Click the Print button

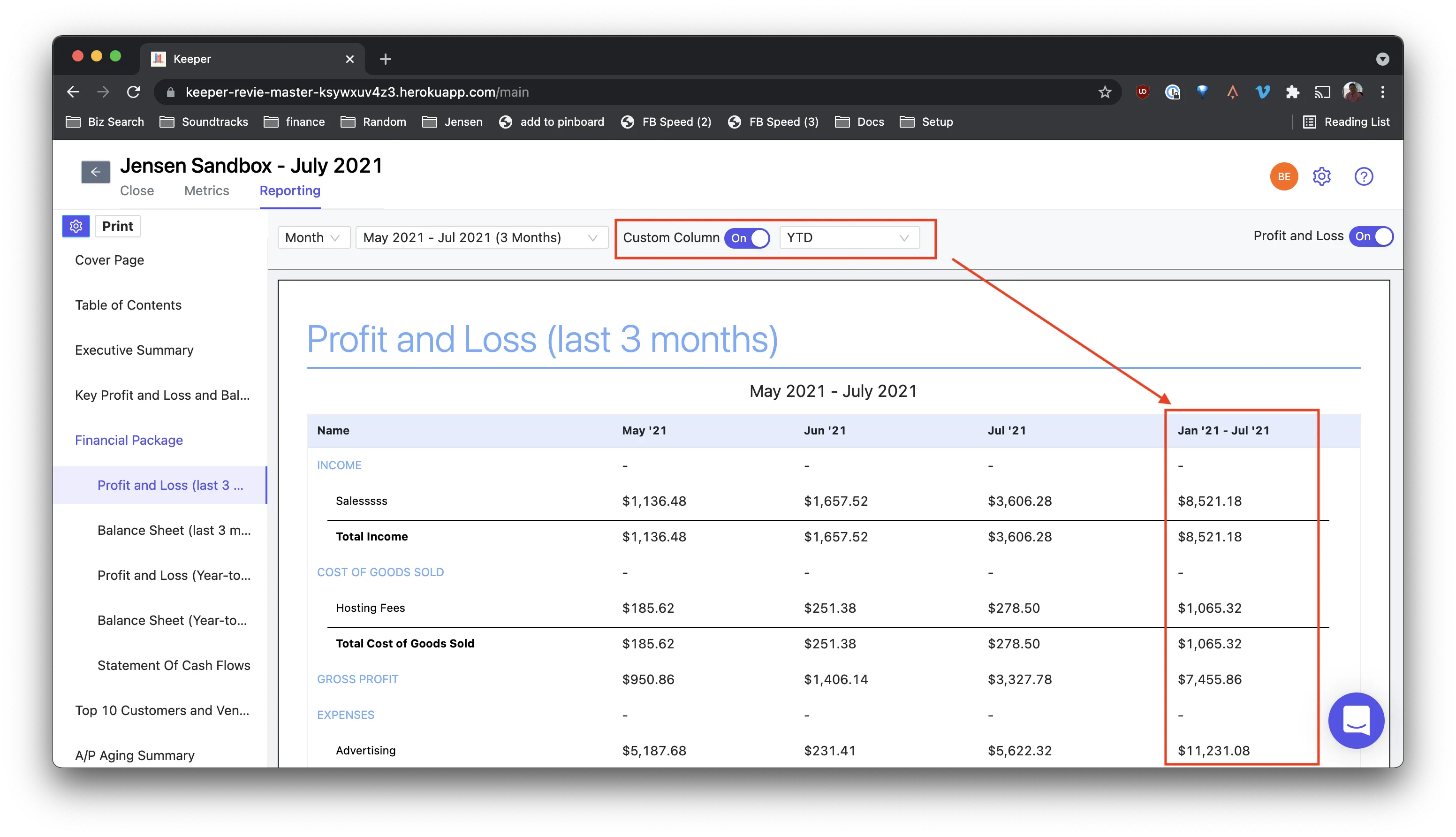[118, 226]
